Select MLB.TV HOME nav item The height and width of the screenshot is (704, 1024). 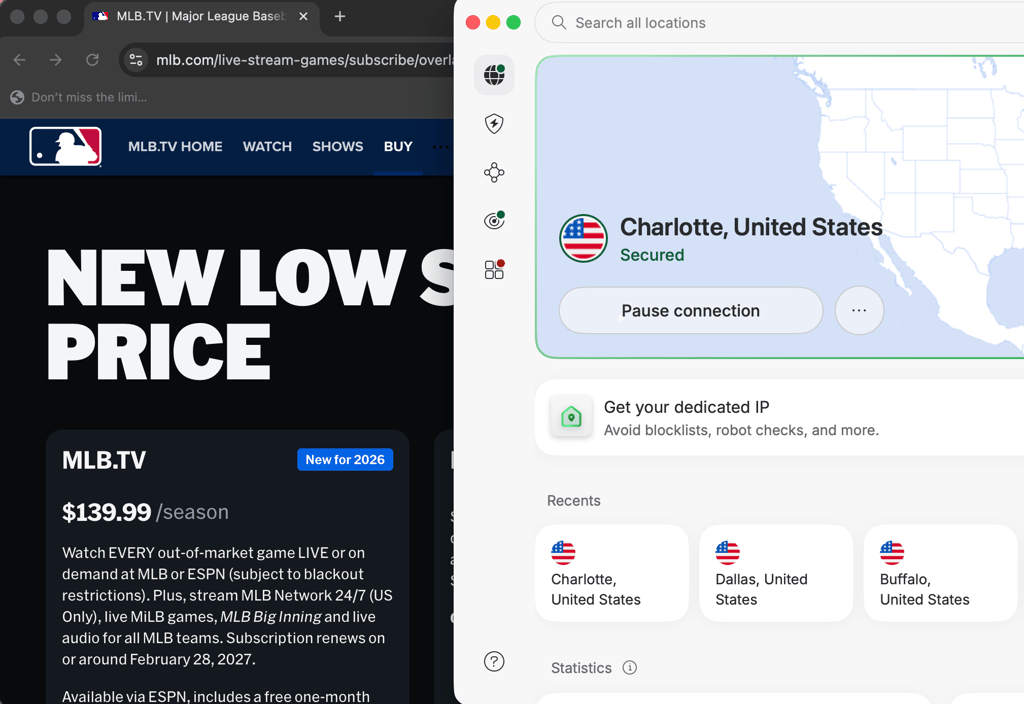[175, 147]
